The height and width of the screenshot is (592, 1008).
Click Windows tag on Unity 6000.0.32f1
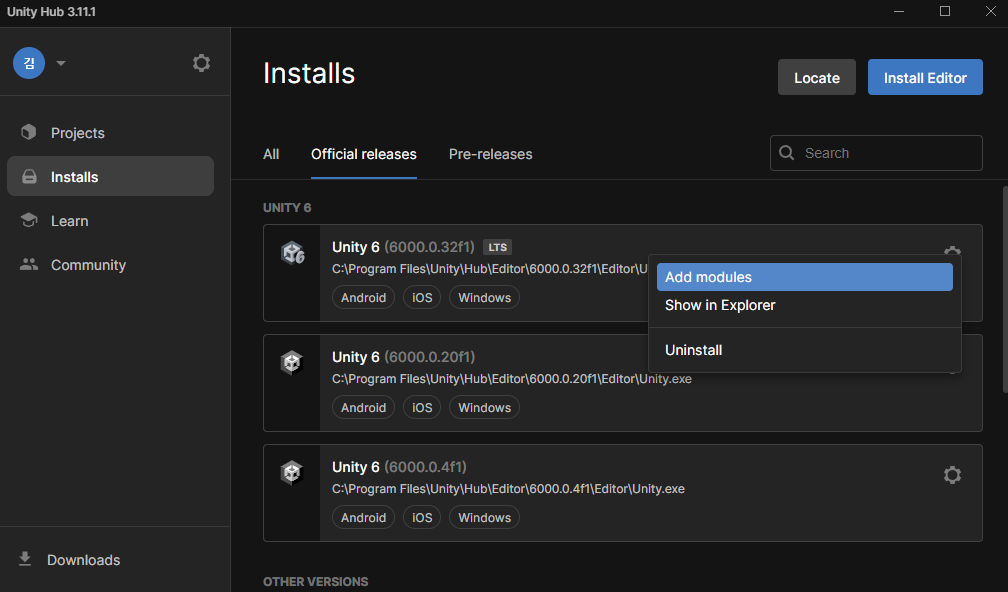pos(484,298)
